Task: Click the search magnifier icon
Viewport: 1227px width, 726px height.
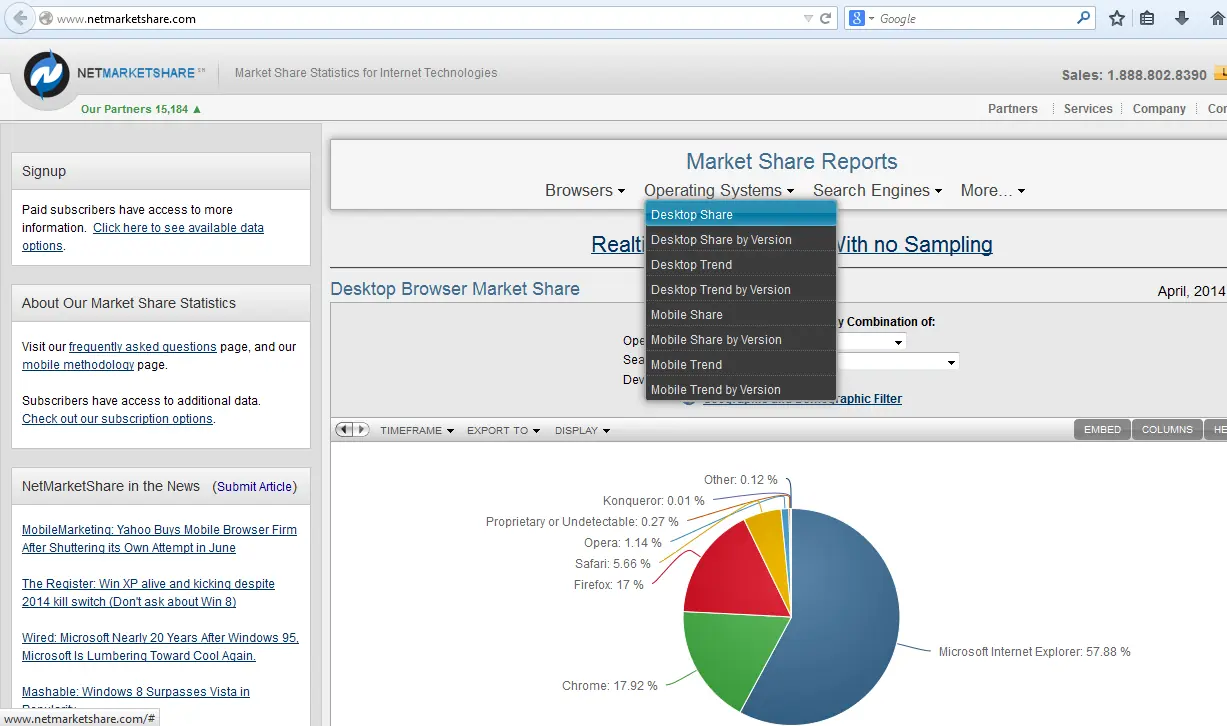Action: pos(1083,18)
